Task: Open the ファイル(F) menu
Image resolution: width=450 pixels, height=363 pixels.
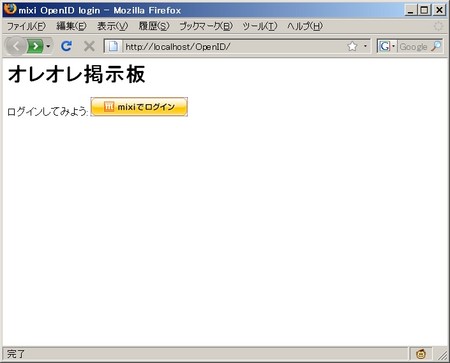Action: pos(26,26)
